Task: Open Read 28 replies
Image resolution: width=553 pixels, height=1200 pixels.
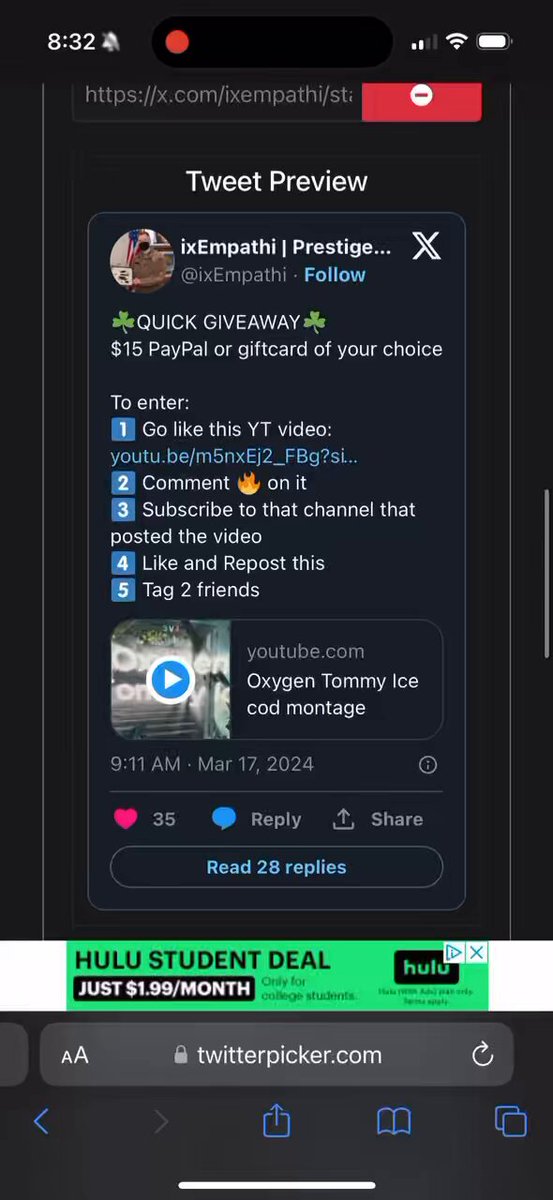Action: [276, 867]
